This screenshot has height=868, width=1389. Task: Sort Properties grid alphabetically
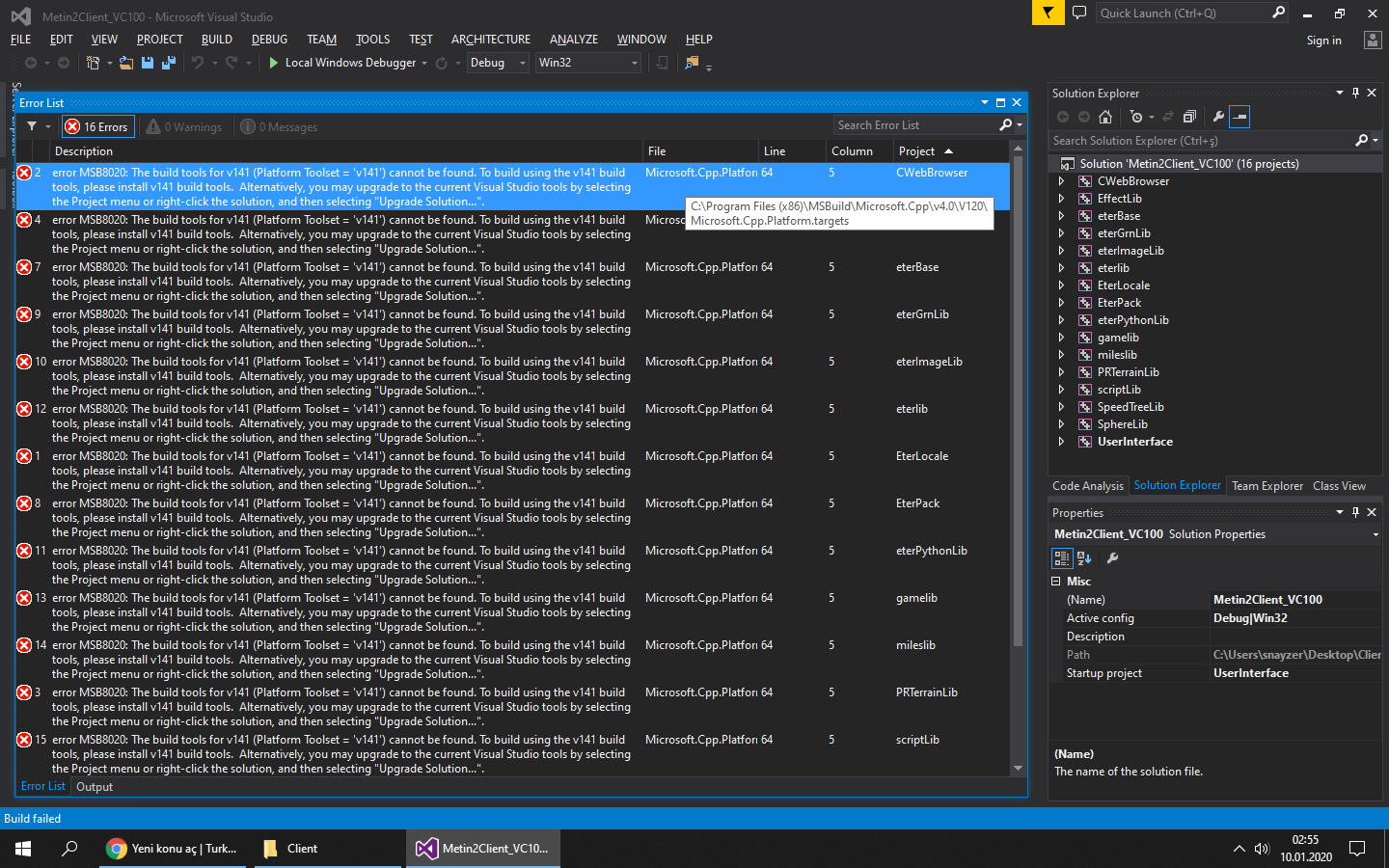pos(1084,558)
